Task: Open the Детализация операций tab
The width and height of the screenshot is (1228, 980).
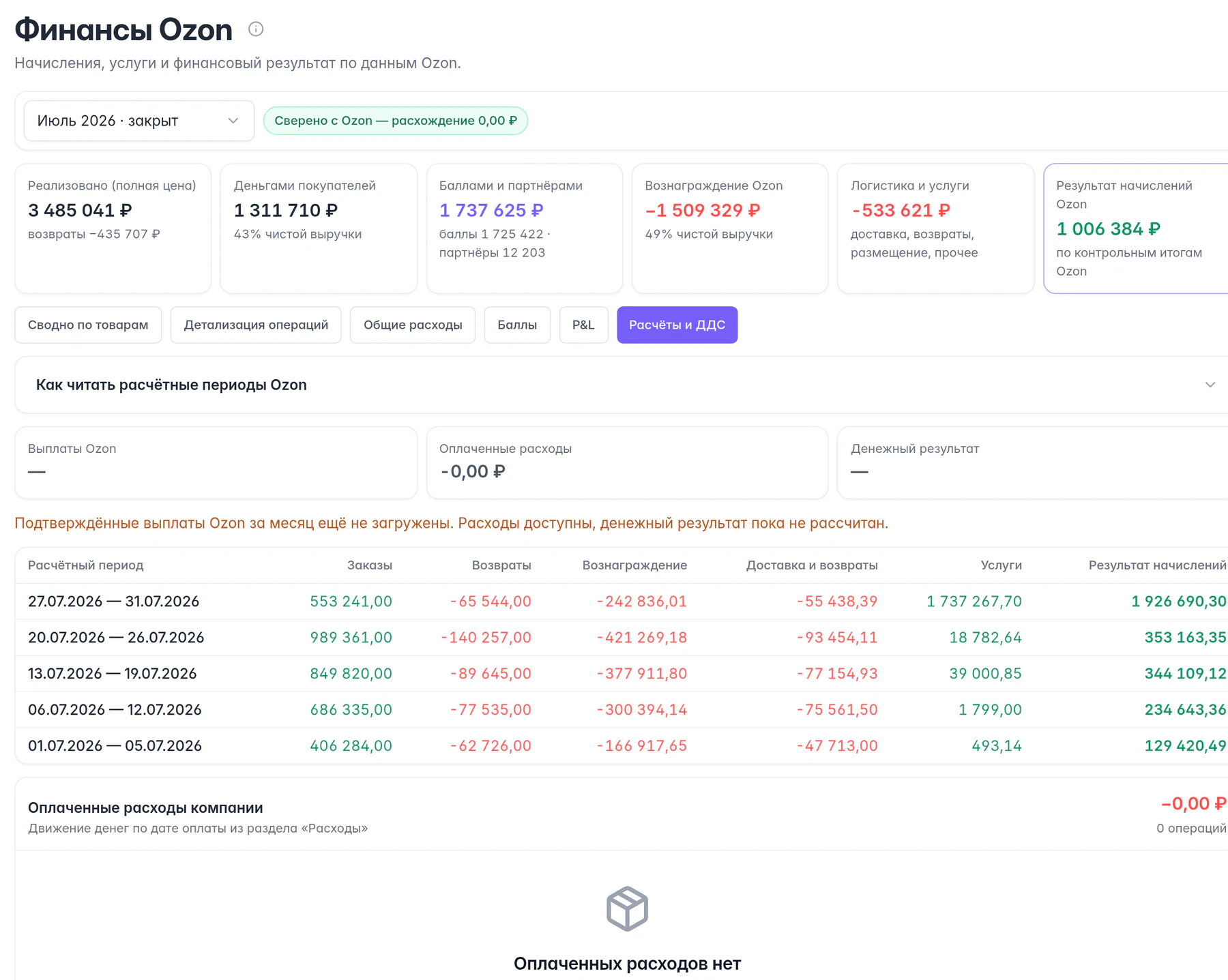Action: [x=256, y=325]
